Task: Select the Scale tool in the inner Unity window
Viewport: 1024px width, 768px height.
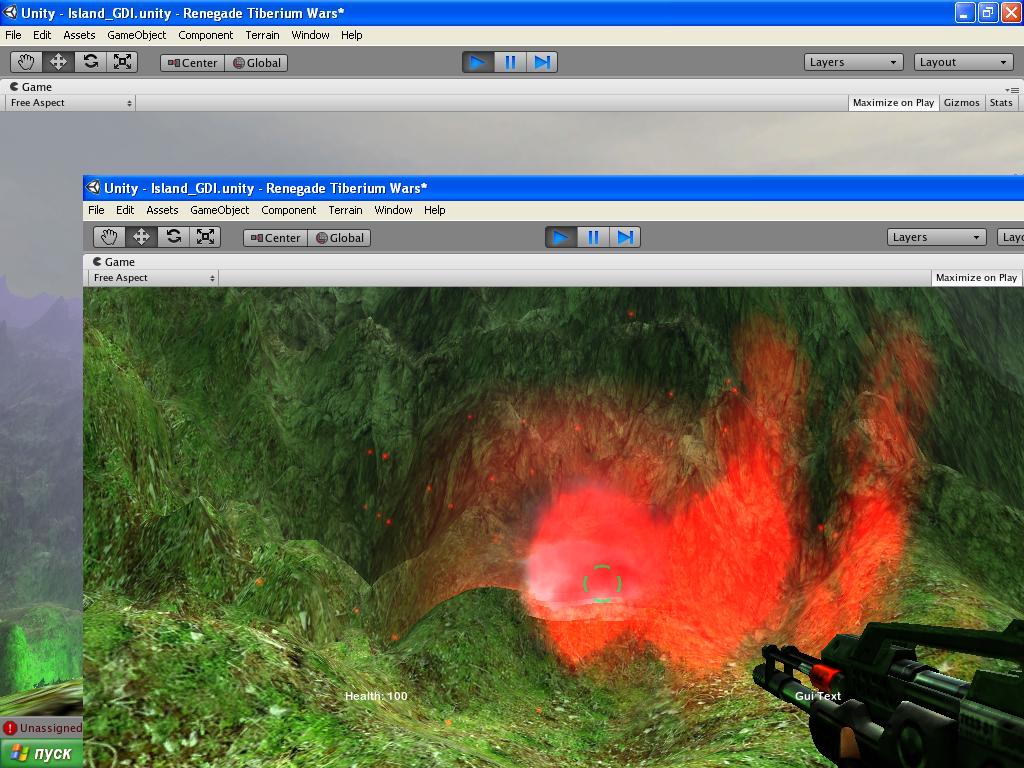Action: pyautogui.click(x=205, y=237)
